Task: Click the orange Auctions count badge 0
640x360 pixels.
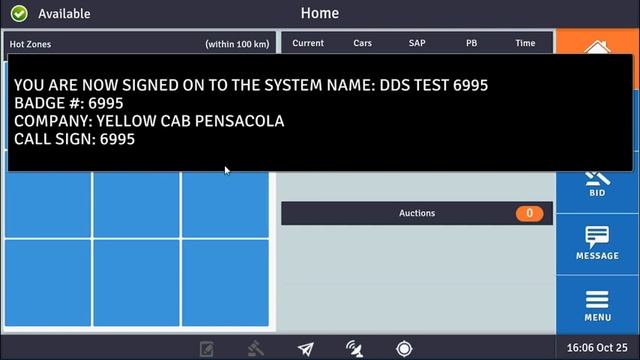Action: click(x=529, y=213)
